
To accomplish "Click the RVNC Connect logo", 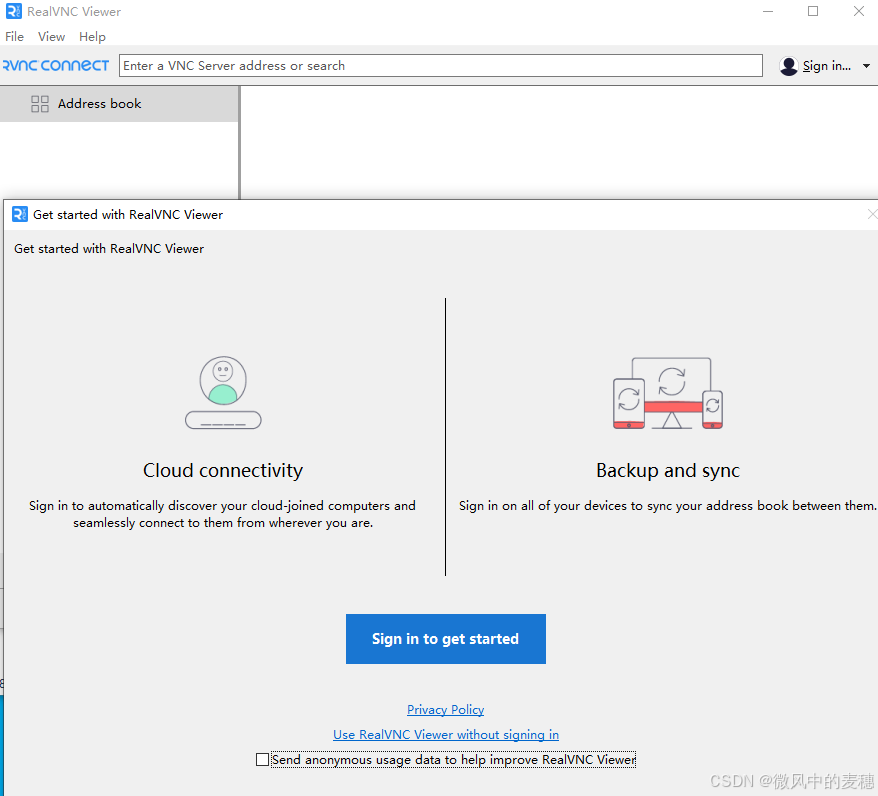I will (56, 65).
